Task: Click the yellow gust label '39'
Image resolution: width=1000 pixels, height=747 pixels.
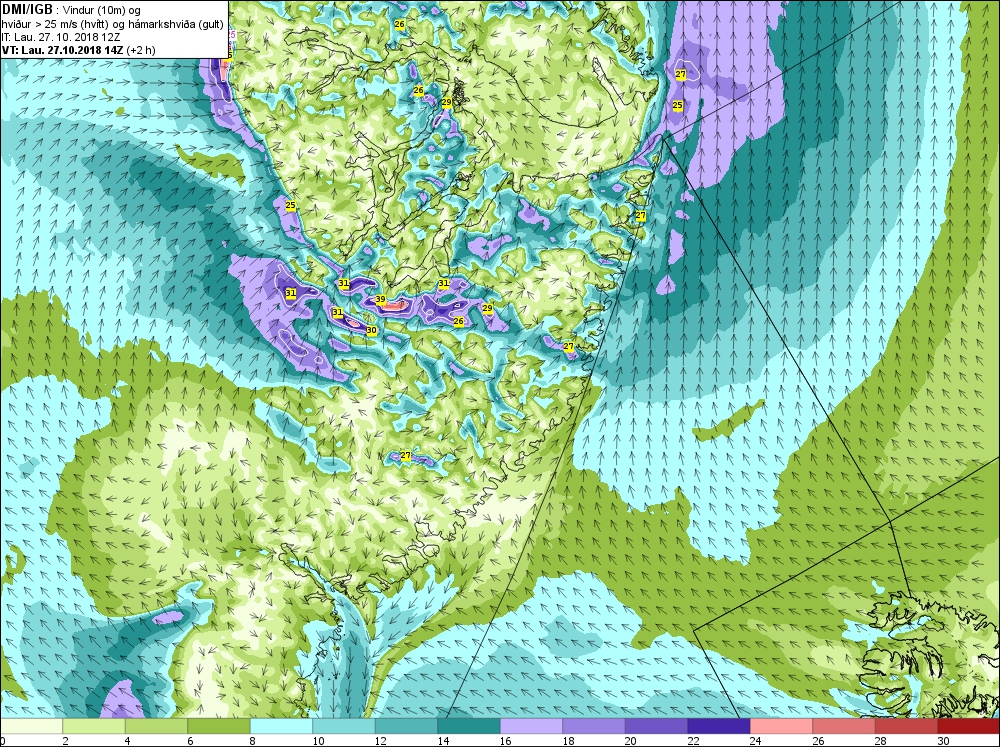Action: point(380,299)
